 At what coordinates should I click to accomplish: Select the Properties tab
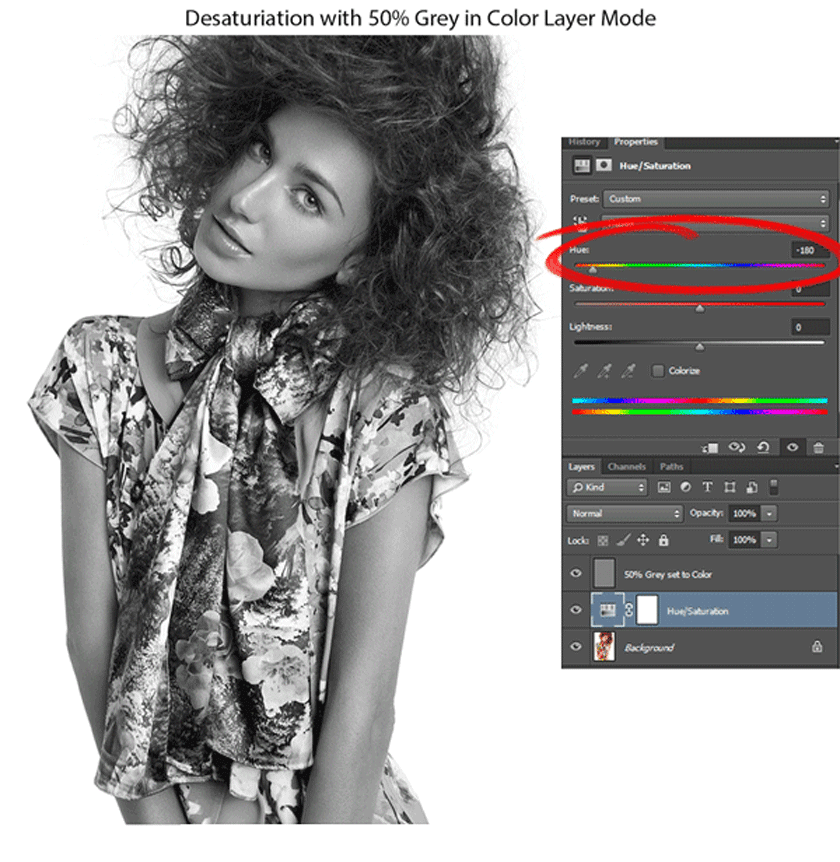(635, 142)
